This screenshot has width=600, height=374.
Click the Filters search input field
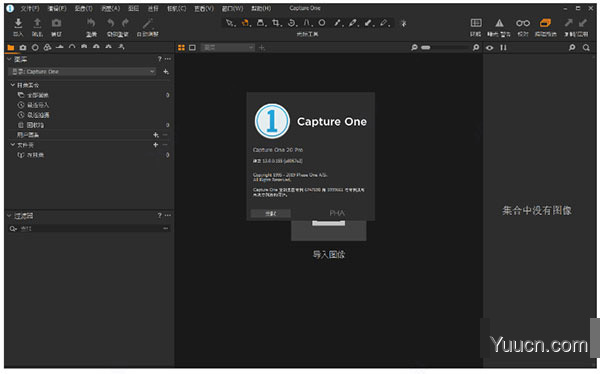[x=90, y=229]
